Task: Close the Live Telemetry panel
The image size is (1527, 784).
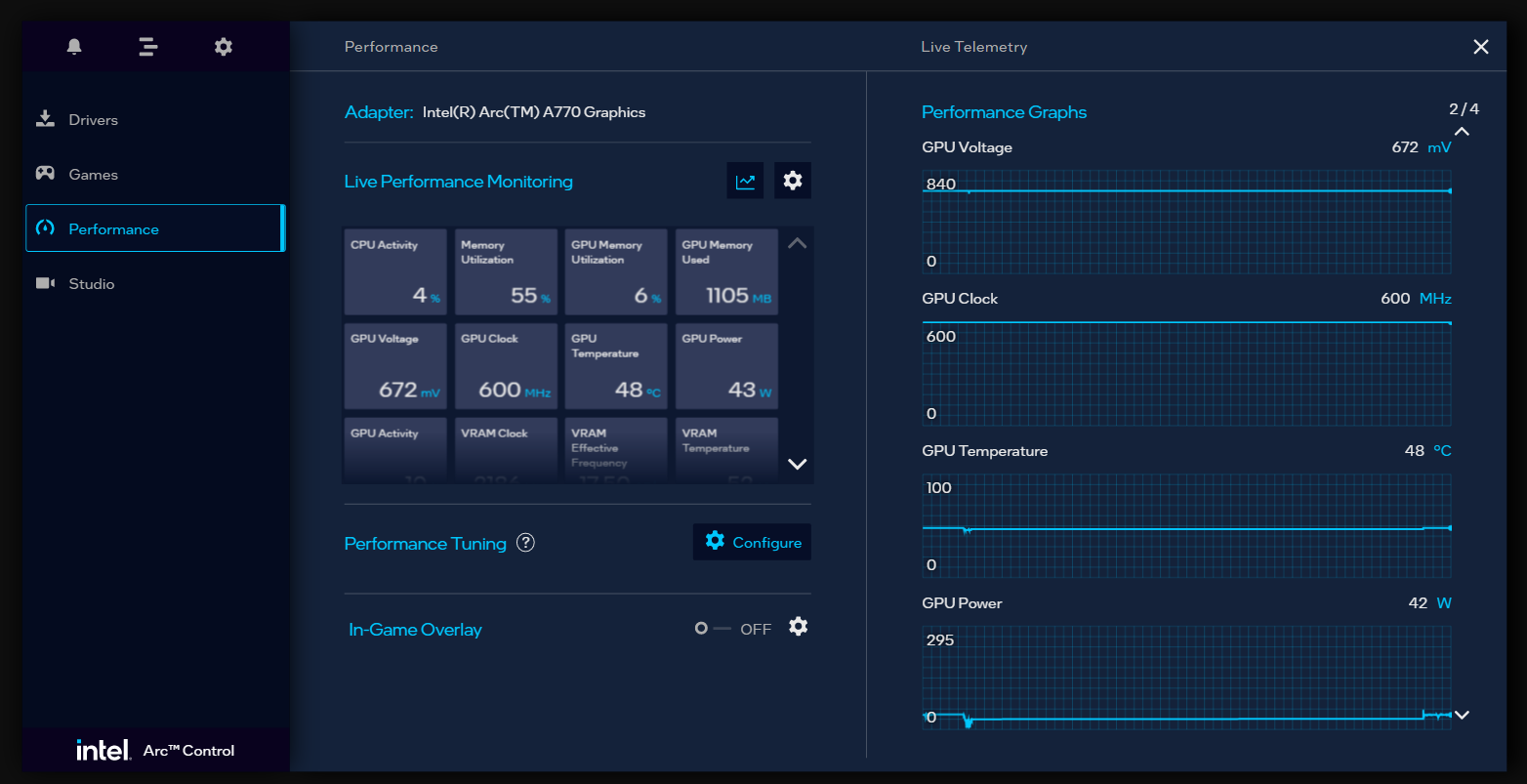Action: (1481, 46)
